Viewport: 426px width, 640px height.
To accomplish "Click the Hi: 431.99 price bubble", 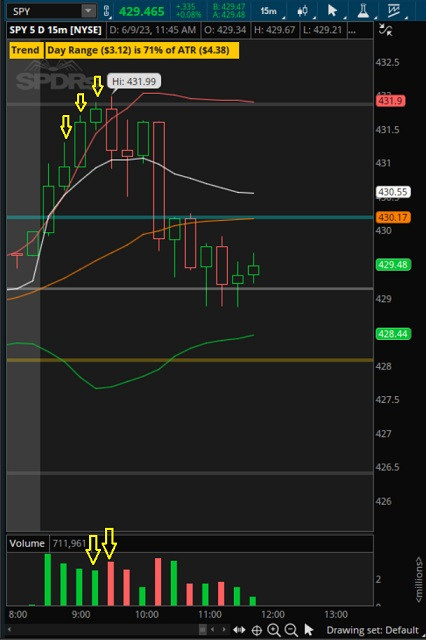I will pyautogui.click(x=134, y=81).
